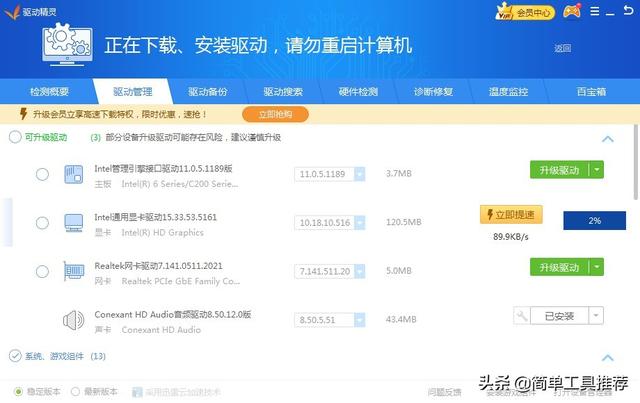Click the icon beside 采用迅雷云加速技术
Viewport: 640px width, 403px height.
pyautogui.click(x=137, y=392)
